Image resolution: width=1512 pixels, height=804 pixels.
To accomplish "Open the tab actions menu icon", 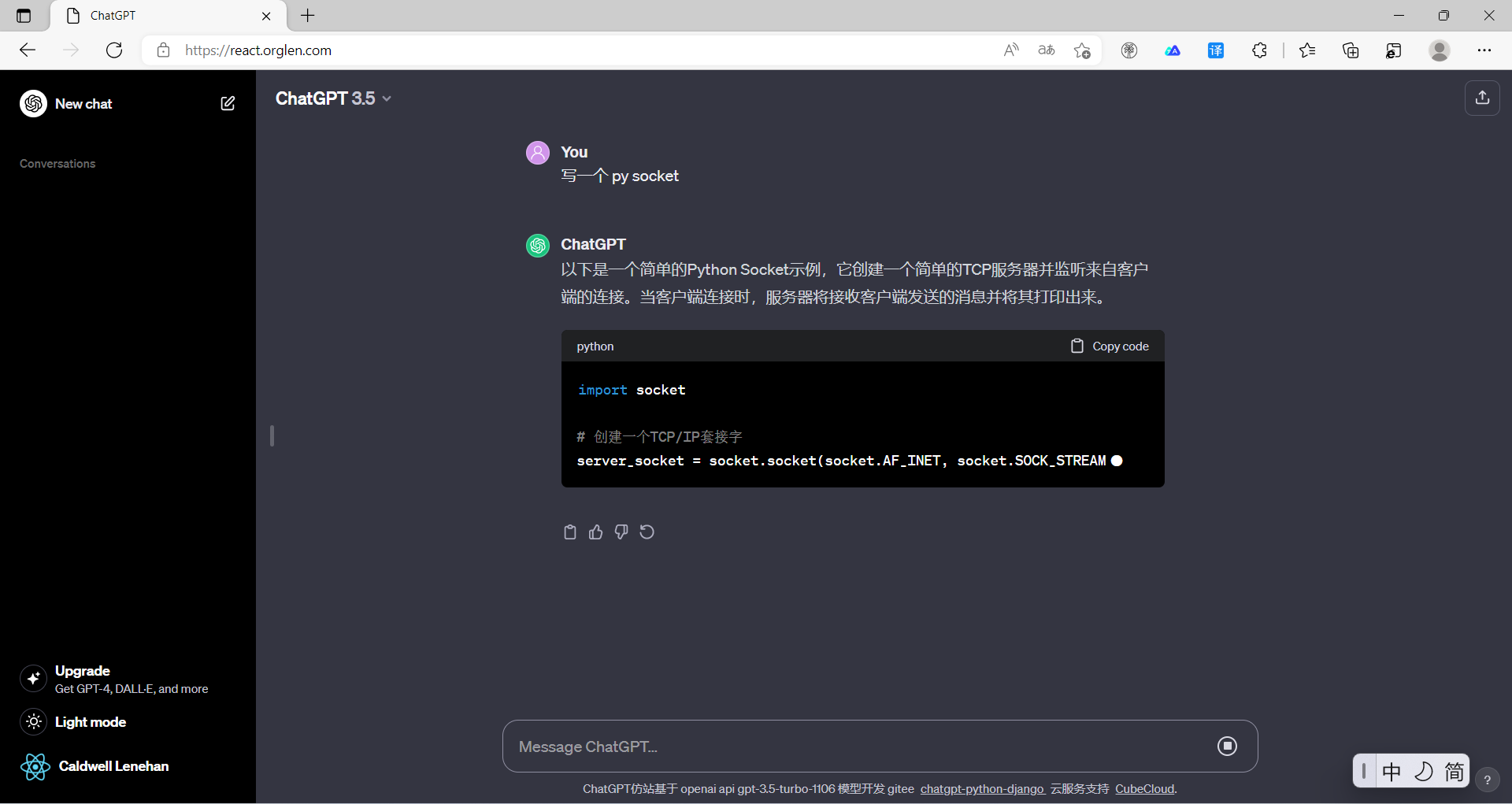I will 24,15.
